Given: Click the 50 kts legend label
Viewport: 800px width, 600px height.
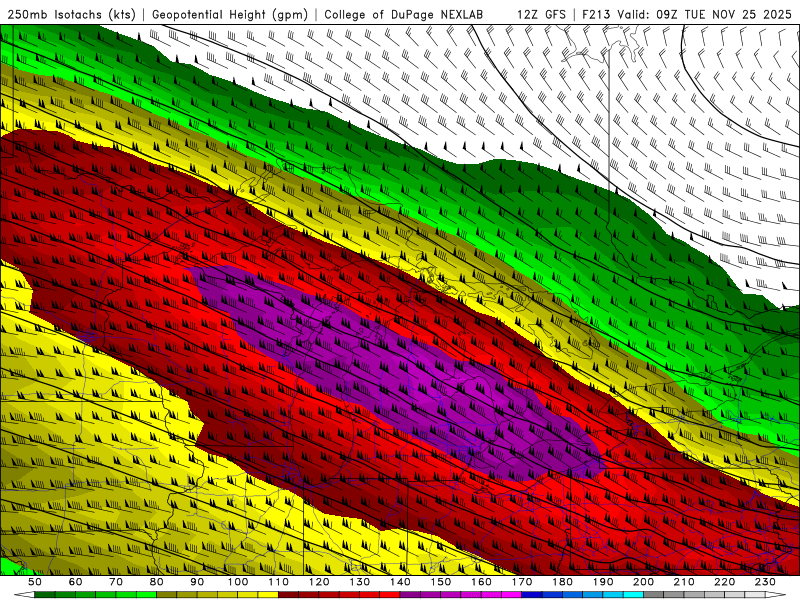Looking at the screenshot, I should click(x=35, y=582).
